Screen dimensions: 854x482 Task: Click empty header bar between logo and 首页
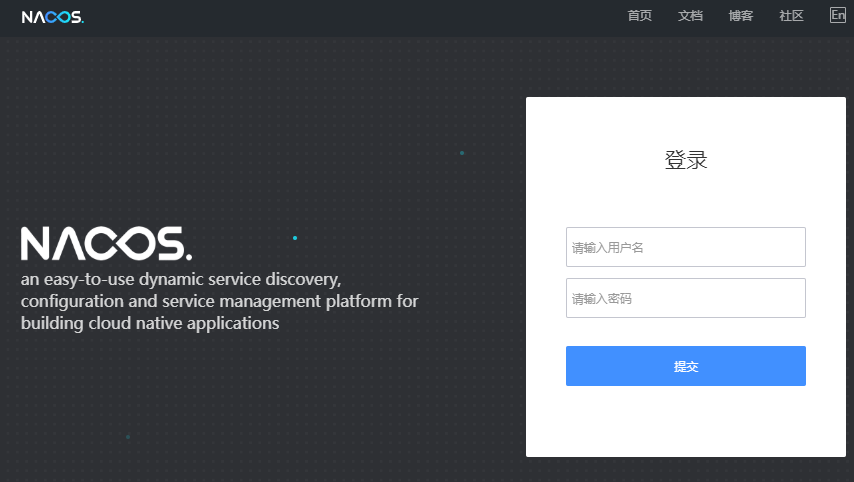point(350,16)
